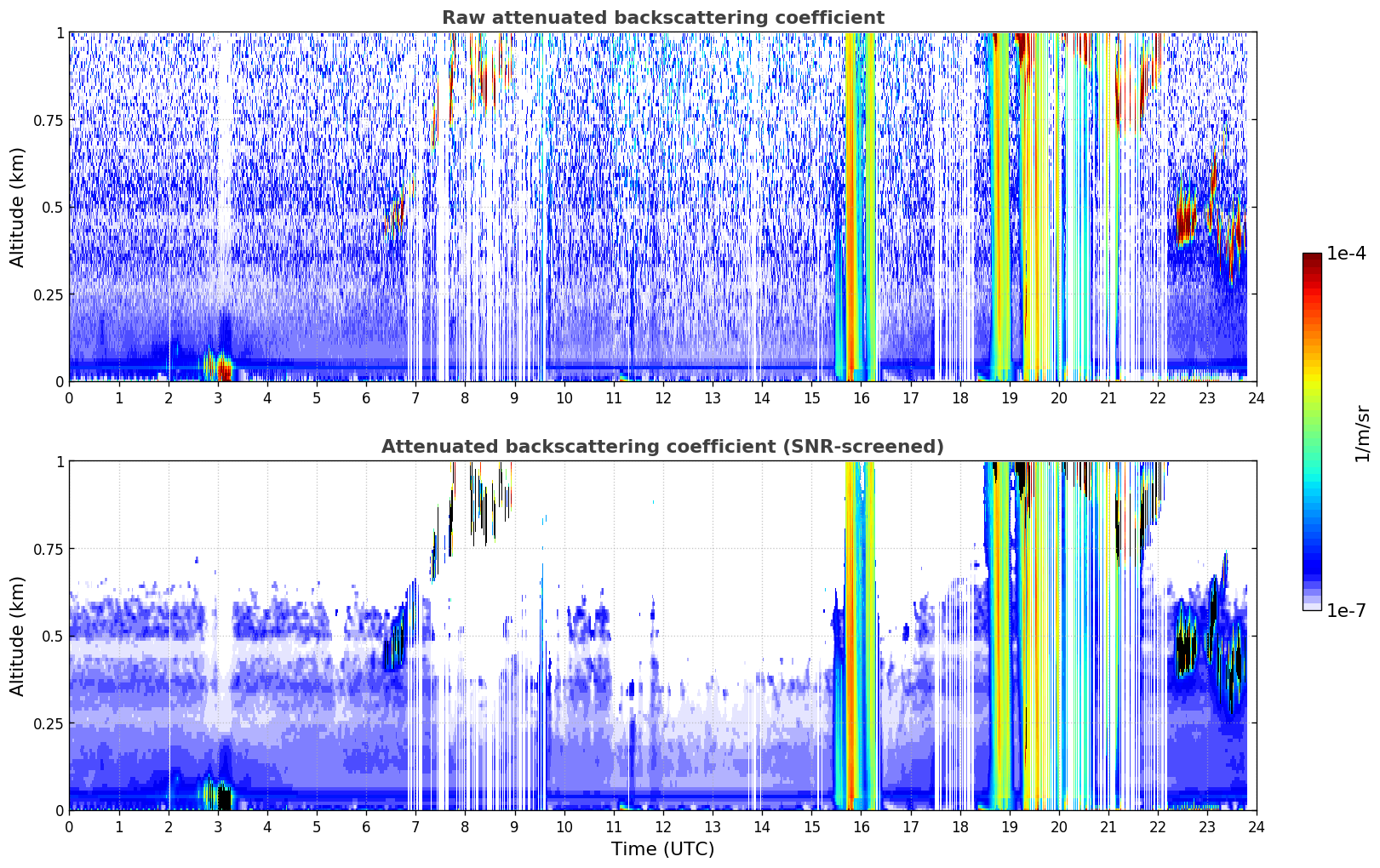Click the "0.25" altitude tick on the SNR-screened plot
Screen dimensions: 1380x868
48,723
